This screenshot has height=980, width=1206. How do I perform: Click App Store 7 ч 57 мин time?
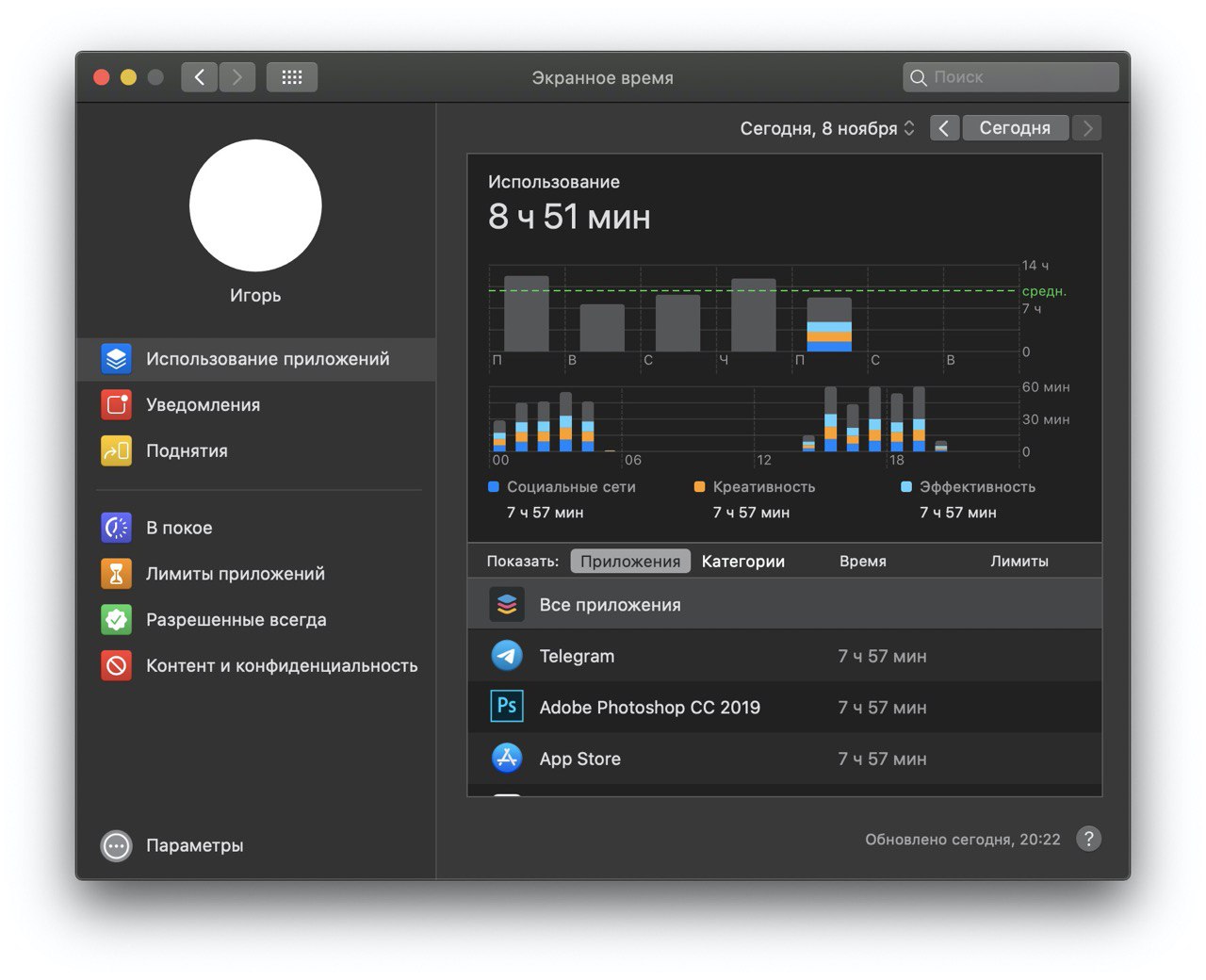point(883,759)
